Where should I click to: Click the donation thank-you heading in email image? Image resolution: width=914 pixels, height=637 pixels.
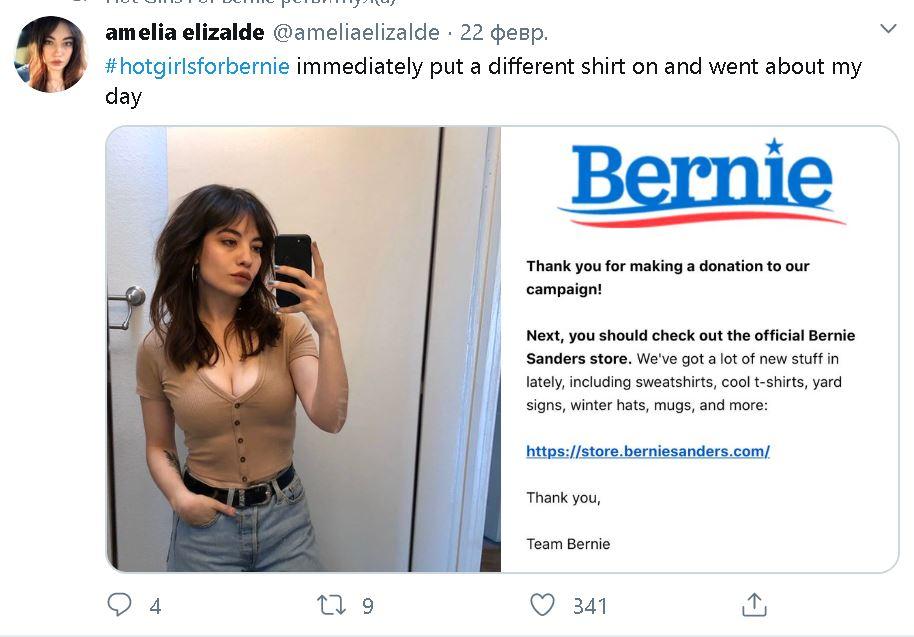click(668, 277)
